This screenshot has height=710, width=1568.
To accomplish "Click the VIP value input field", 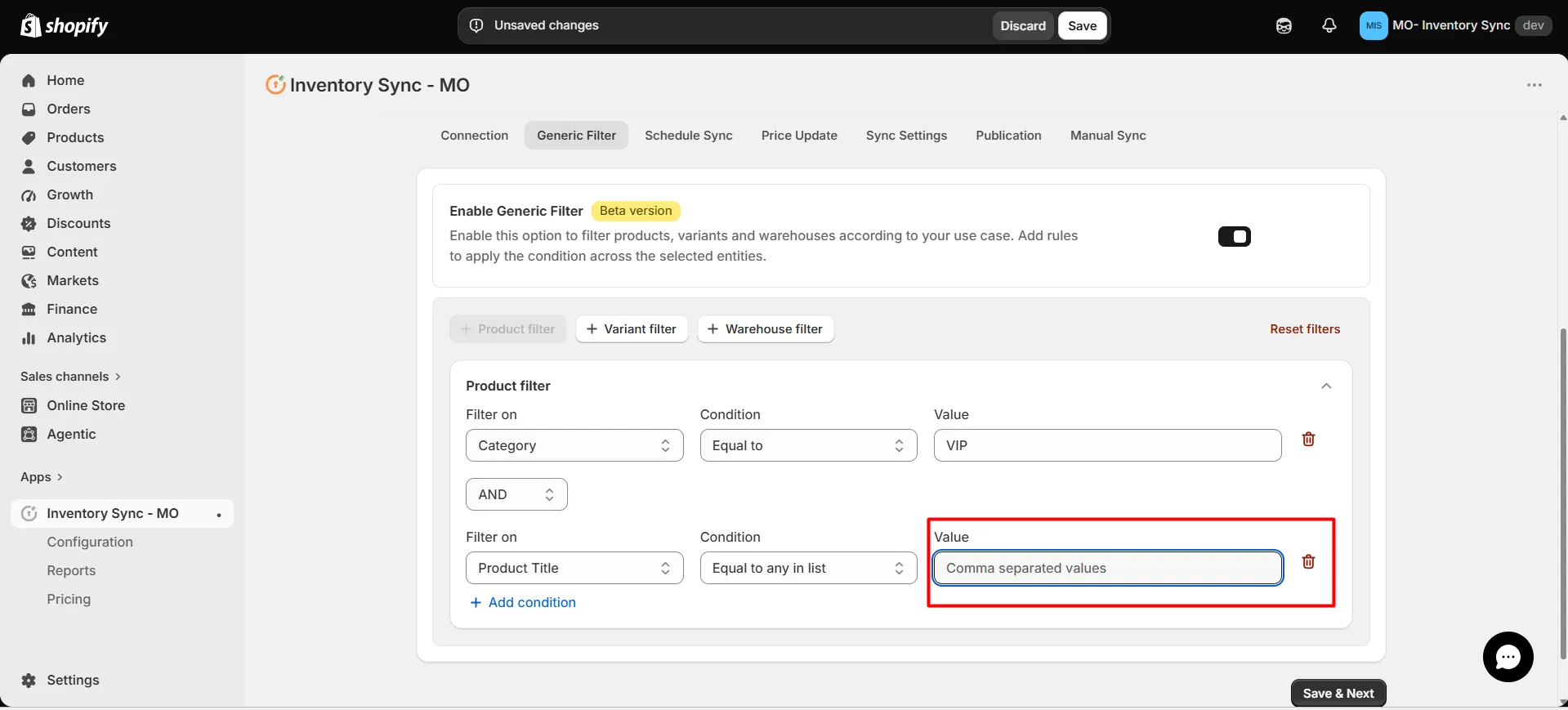I will 1107,445.
